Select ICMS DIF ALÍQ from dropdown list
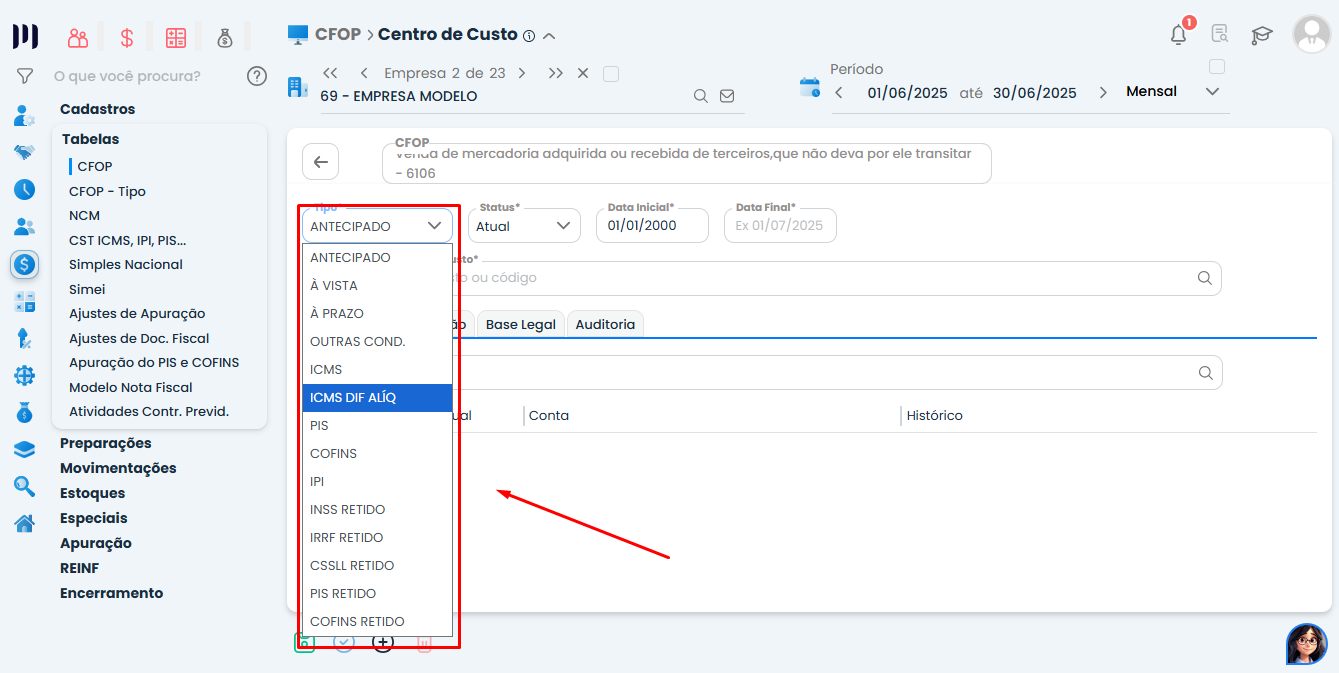This screenshot has height=673, width=1339. [x=377, y=398]
